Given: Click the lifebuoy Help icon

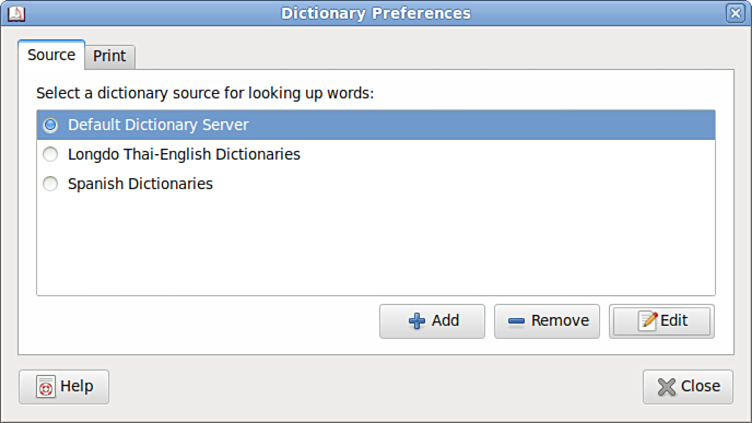Looking at the screenshot, I should (45, 387).
